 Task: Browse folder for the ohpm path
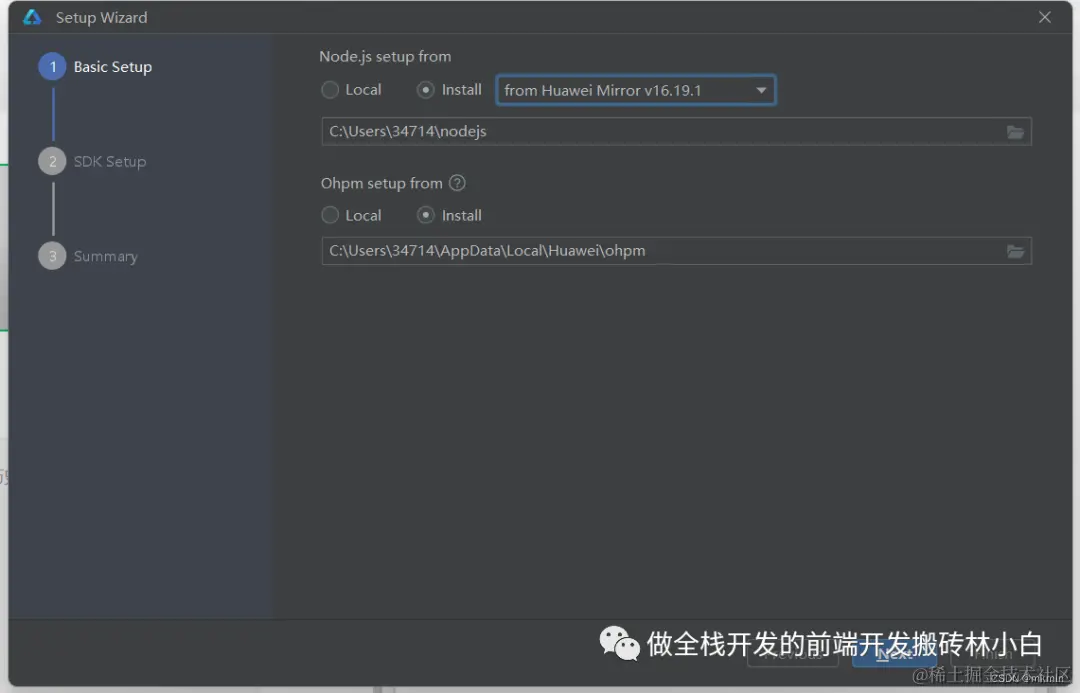click(x=1015, y=251)
